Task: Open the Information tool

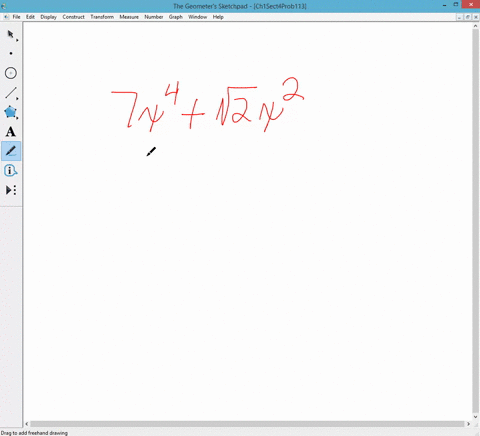Action: point(11,171)
